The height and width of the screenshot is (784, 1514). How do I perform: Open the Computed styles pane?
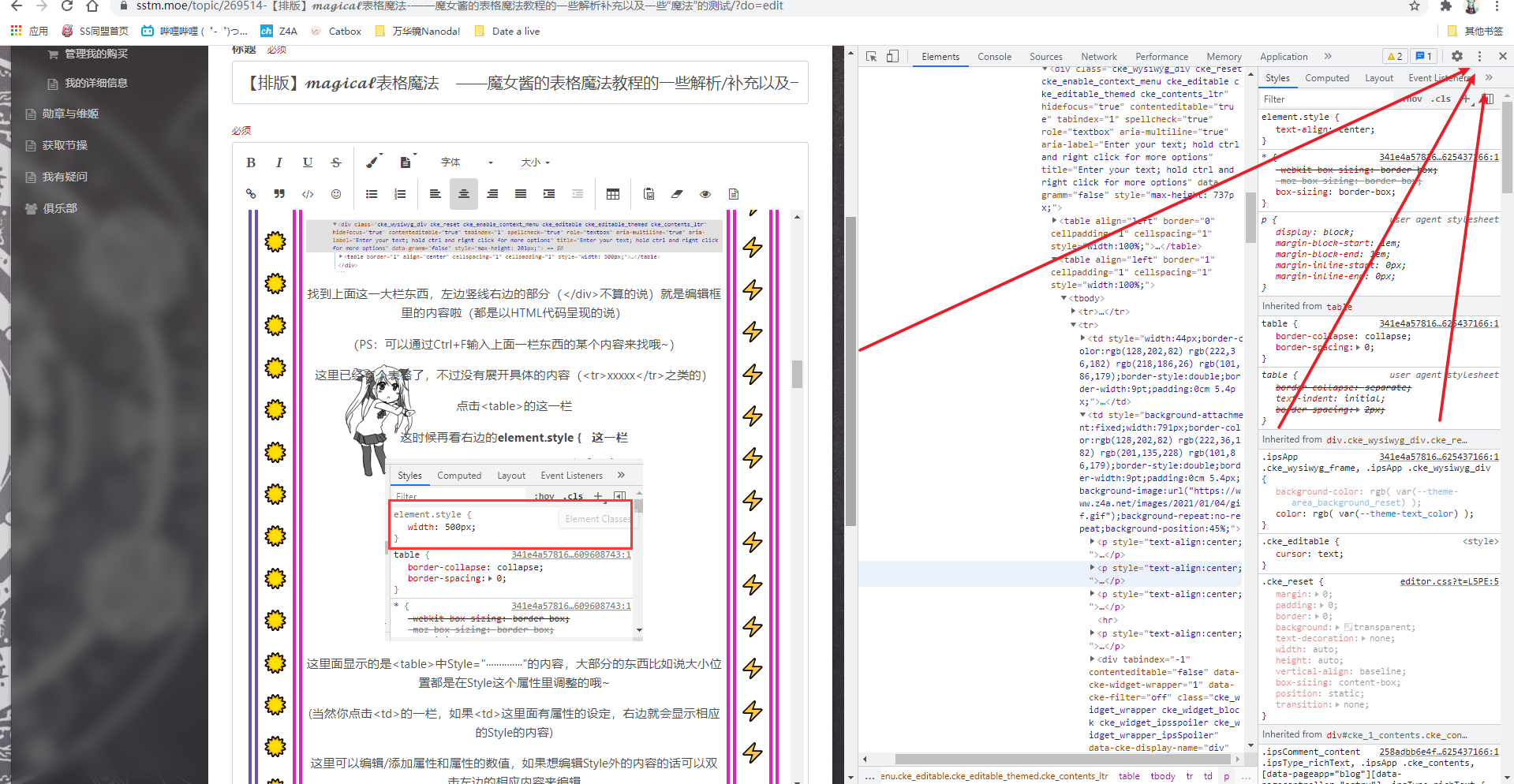tap(1326, 78)
